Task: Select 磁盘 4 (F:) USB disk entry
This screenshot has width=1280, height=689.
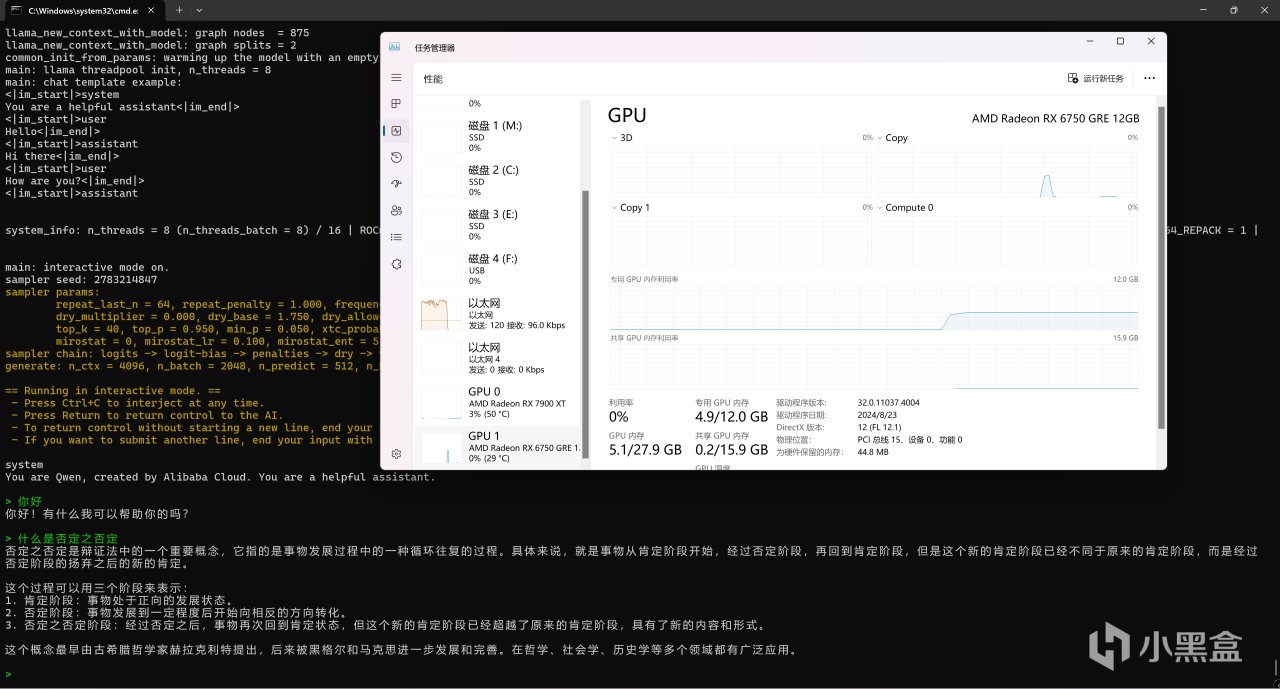Action: point(498,269)
